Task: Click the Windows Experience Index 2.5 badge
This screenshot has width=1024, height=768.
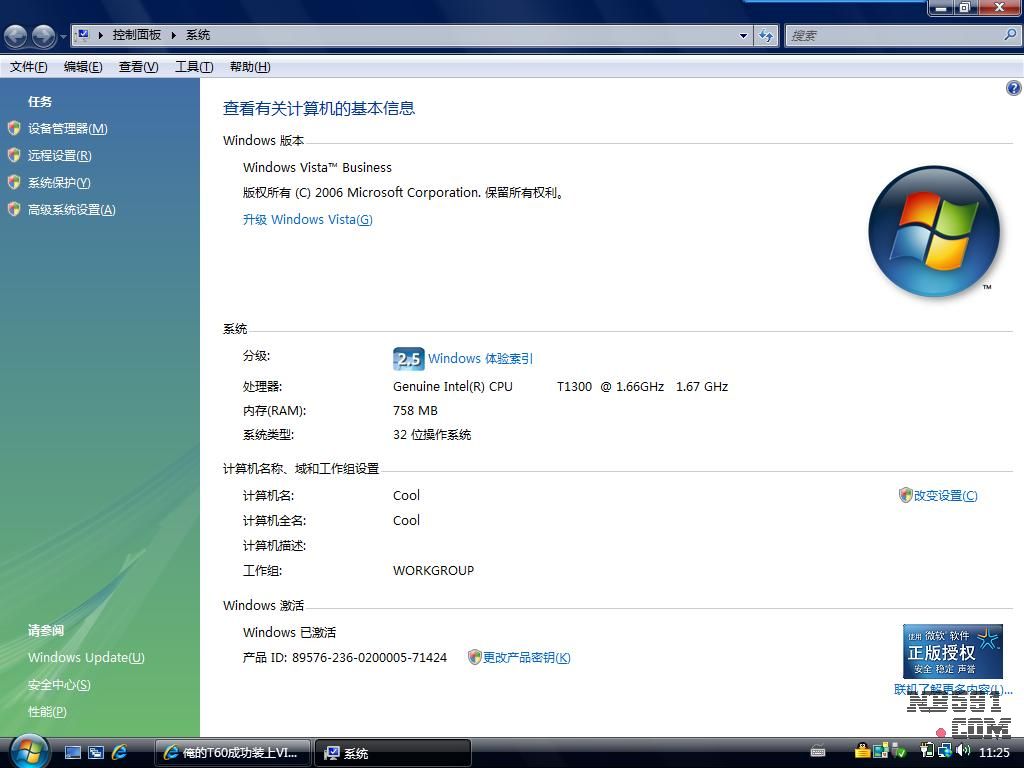Action: pyautogui.click(x=408, y=359)
